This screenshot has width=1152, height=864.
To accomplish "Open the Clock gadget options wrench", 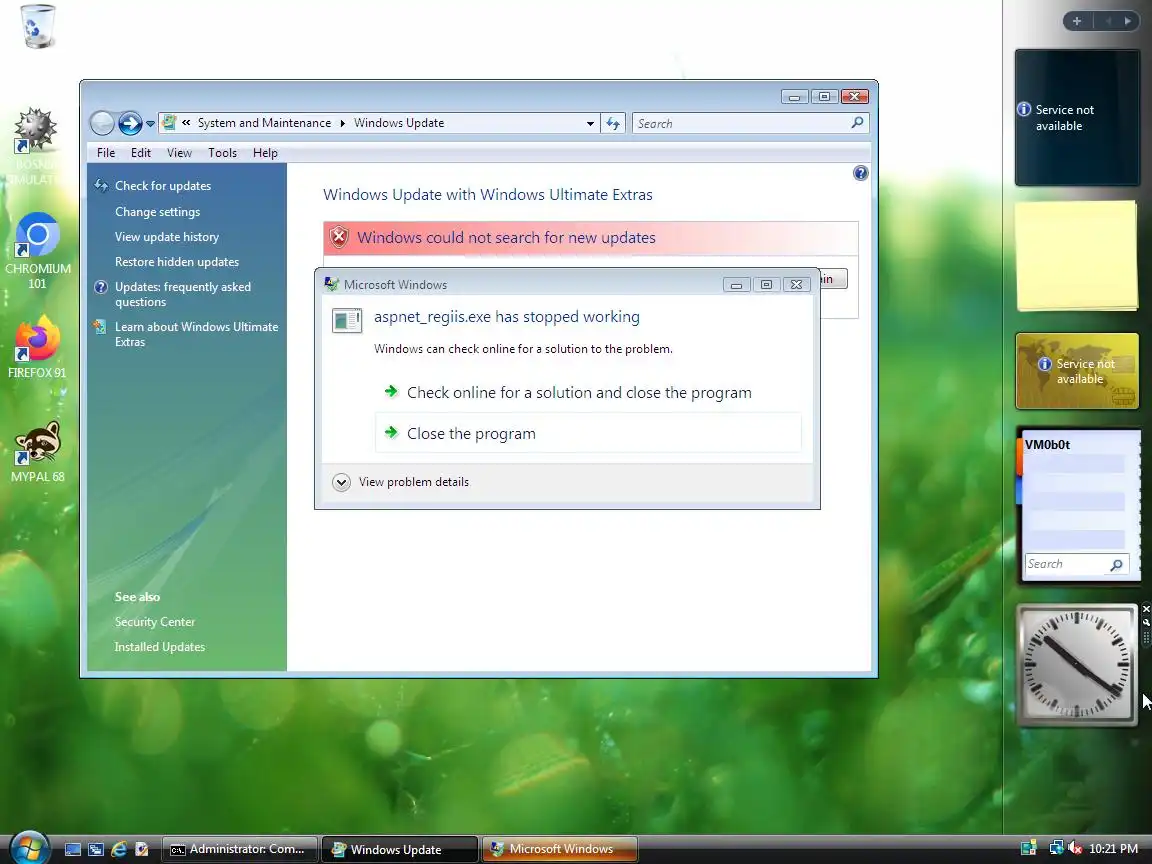I will [1146, 622].
